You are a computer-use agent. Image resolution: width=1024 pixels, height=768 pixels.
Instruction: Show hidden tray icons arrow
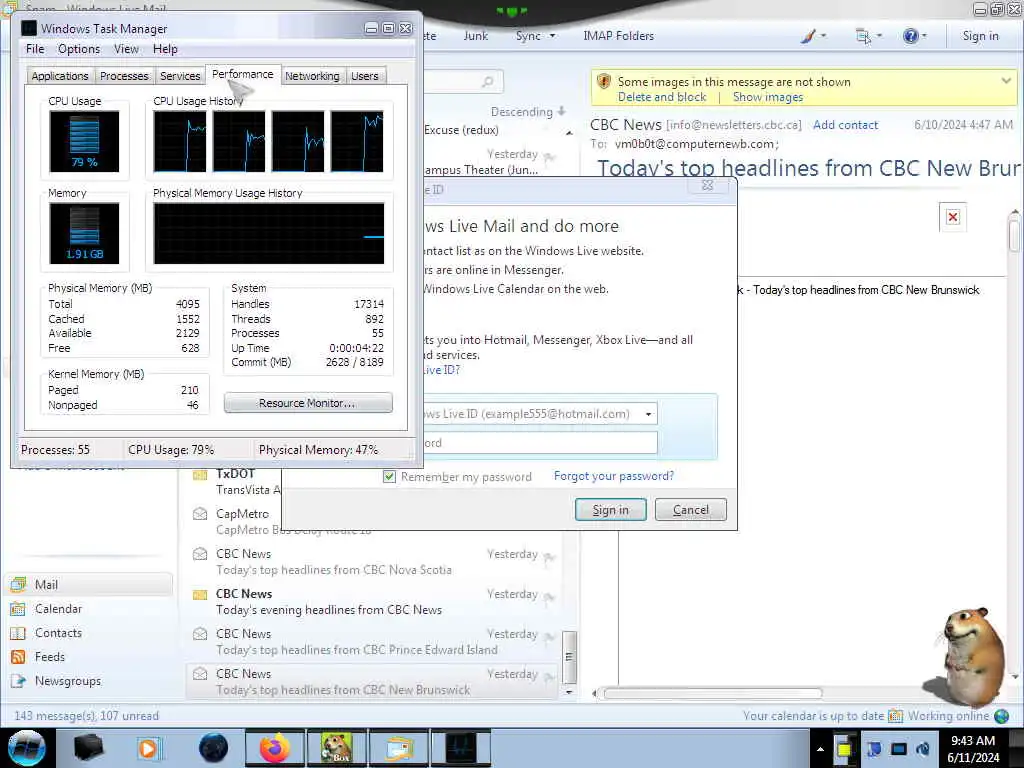pos(820,749)
